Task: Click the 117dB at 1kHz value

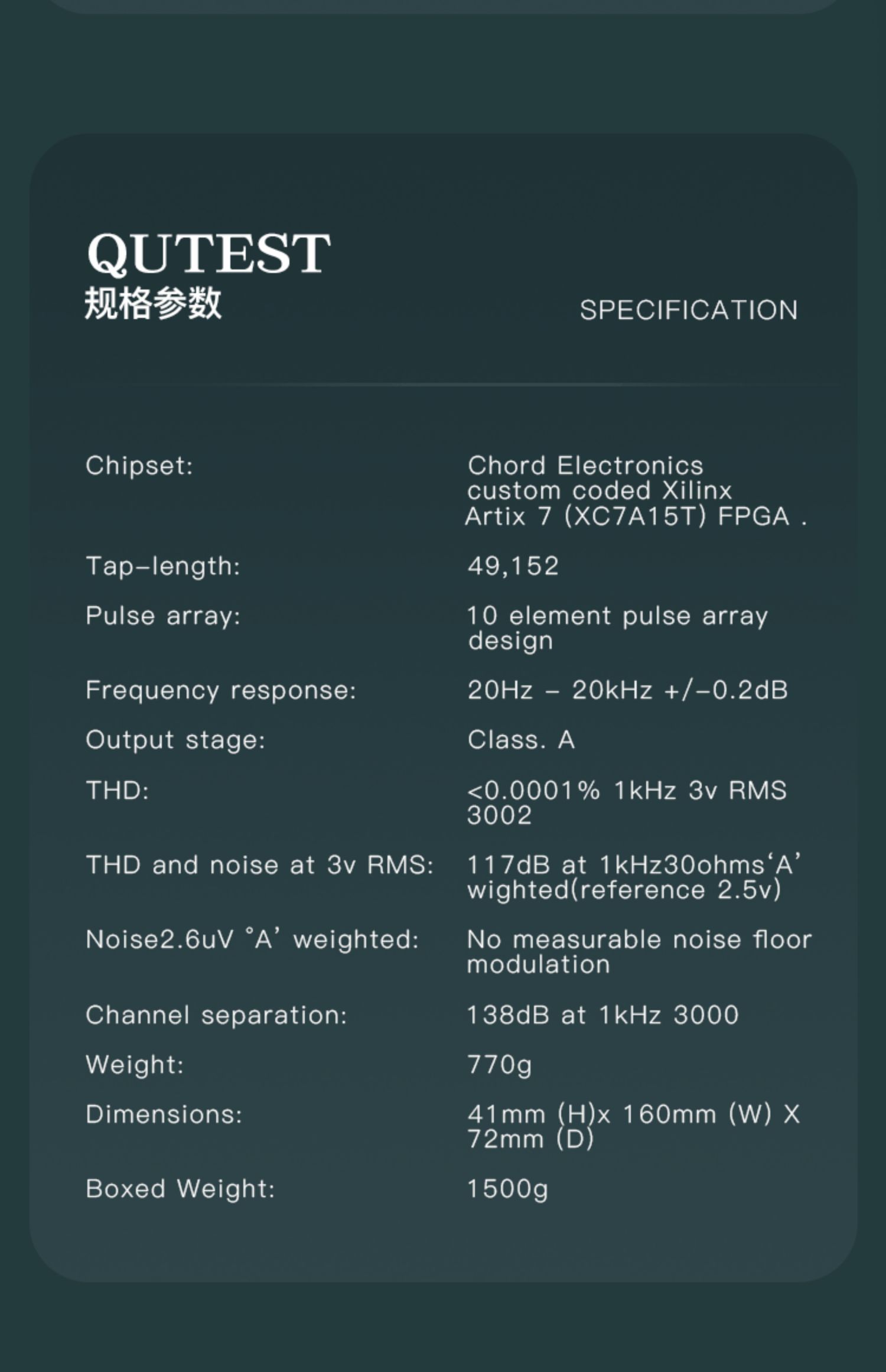Action: coord(634,877)
